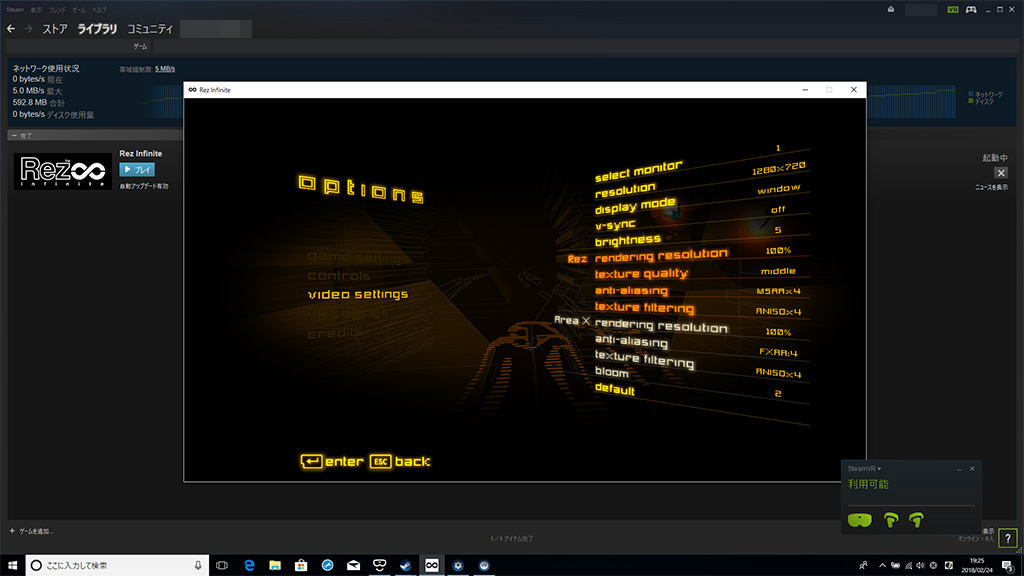Click second controller icon in SteamVR panel

click(x=916, y=520)
